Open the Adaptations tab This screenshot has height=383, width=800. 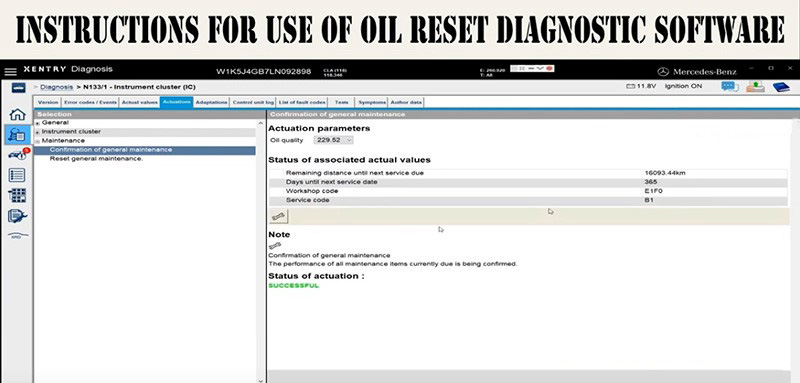[211, 103]
